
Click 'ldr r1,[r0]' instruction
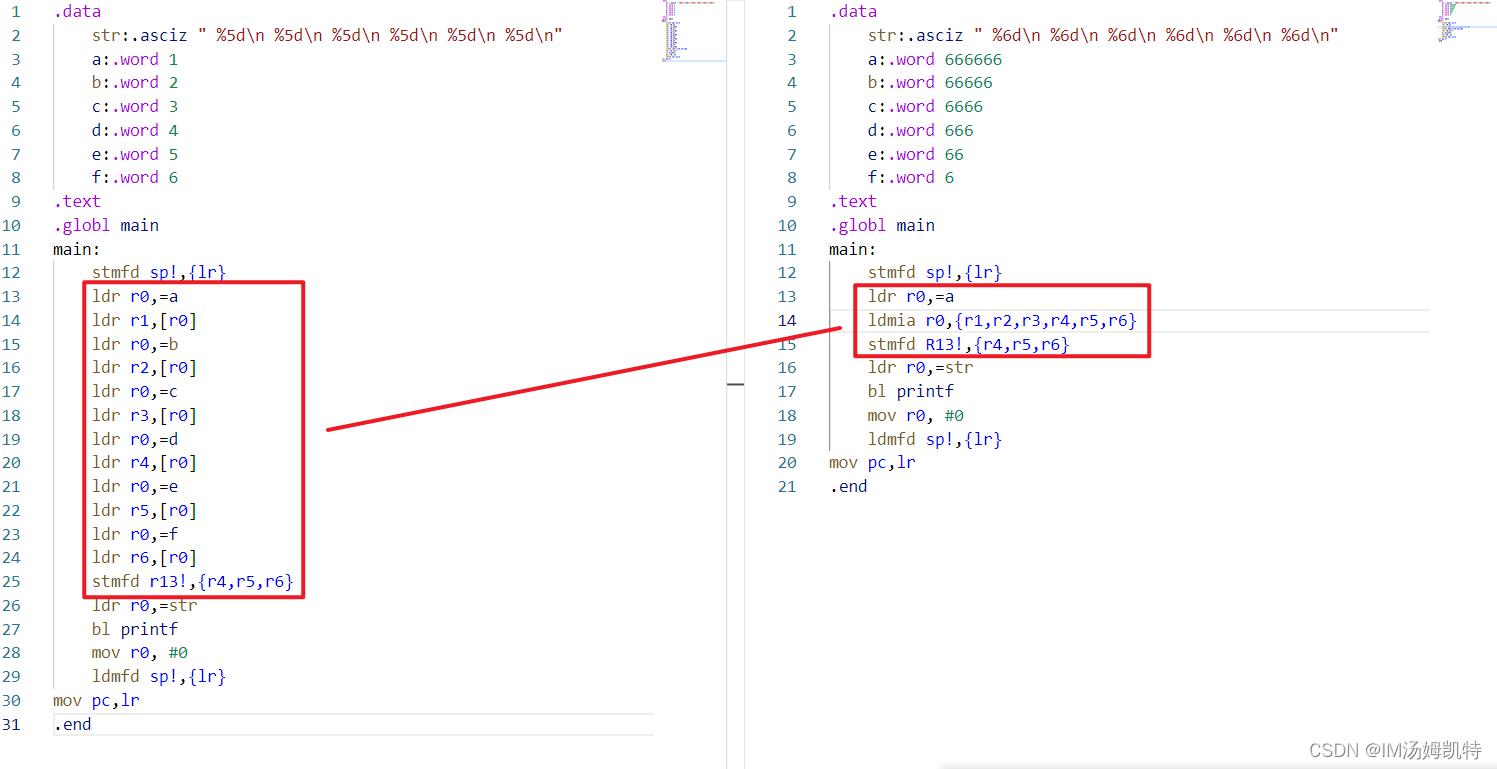(x=144, y=320)
